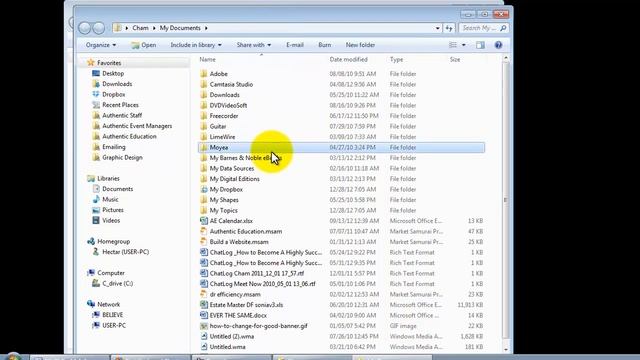640x360 pixels.
Task: Open Authentic Event Managers favorite folder
Action: [x=137, y=126]
